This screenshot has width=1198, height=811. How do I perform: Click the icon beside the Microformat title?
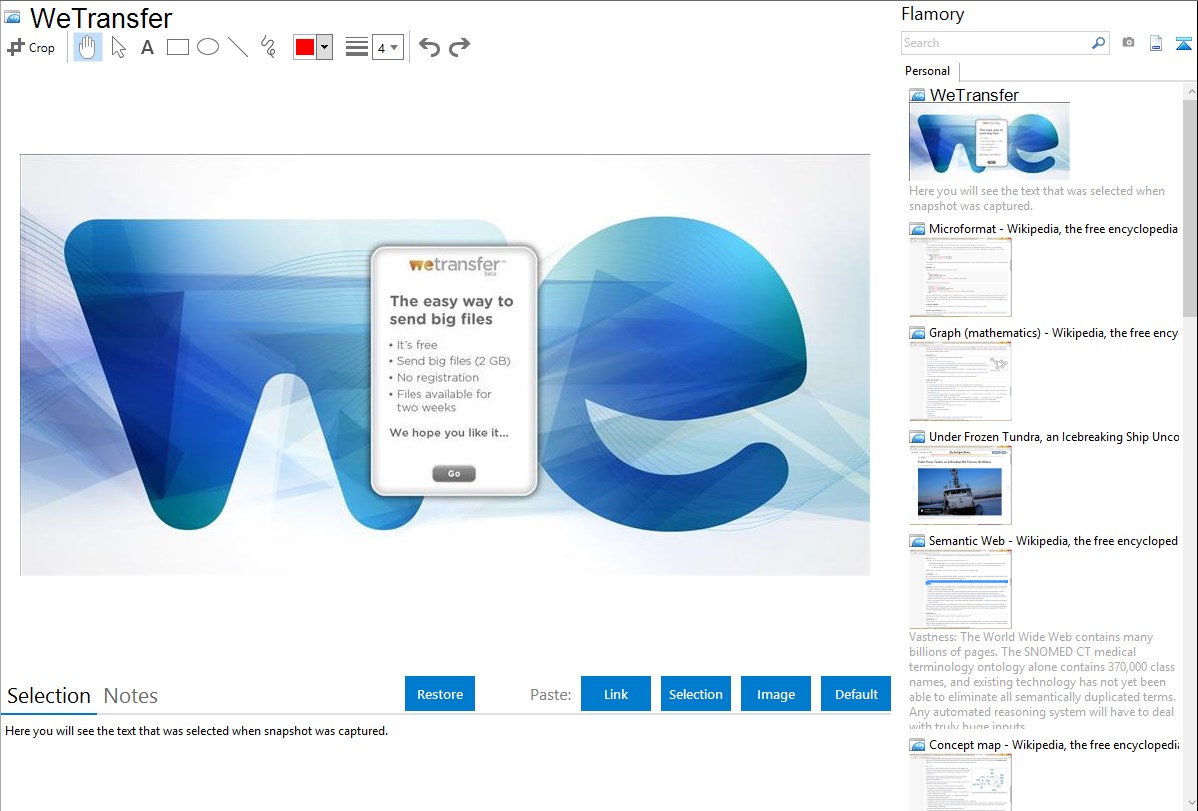[917, 229]
